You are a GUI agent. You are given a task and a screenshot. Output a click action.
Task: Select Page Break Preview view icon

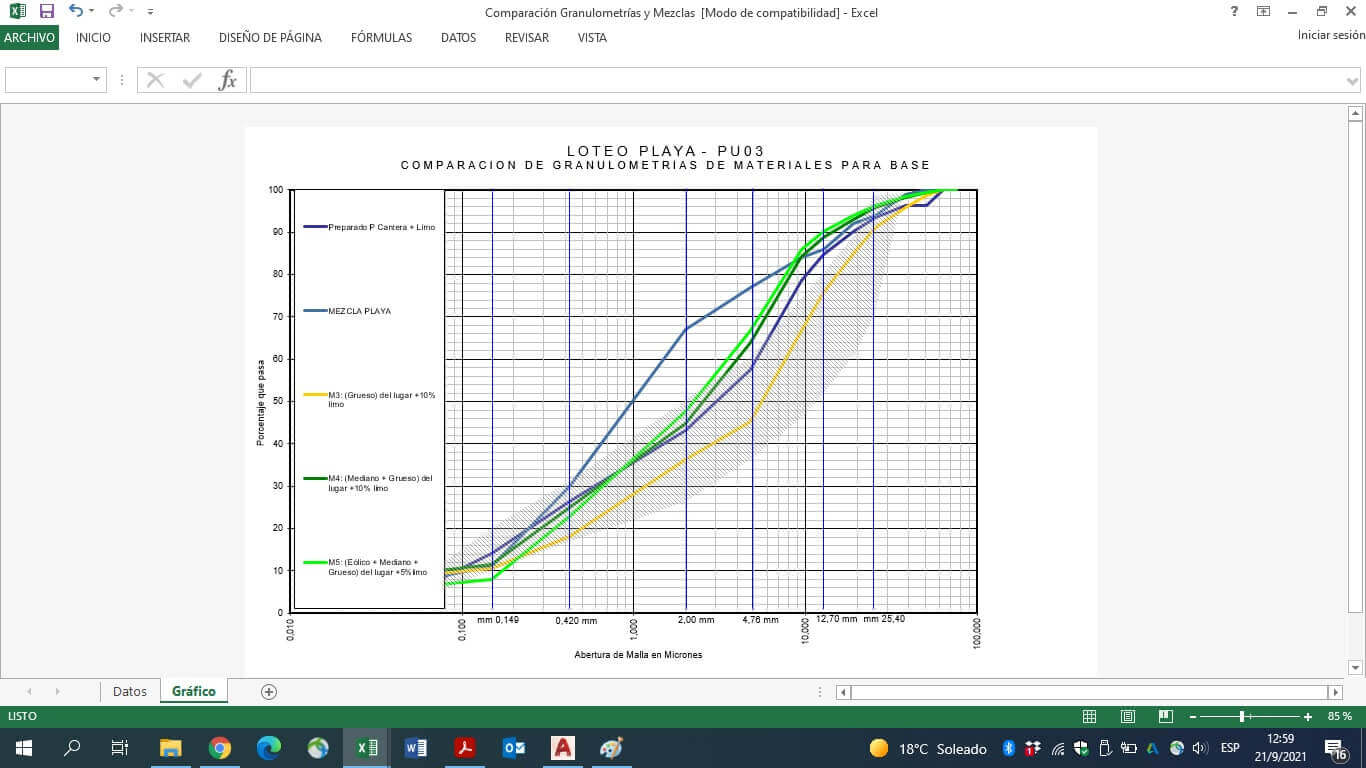1165,717
